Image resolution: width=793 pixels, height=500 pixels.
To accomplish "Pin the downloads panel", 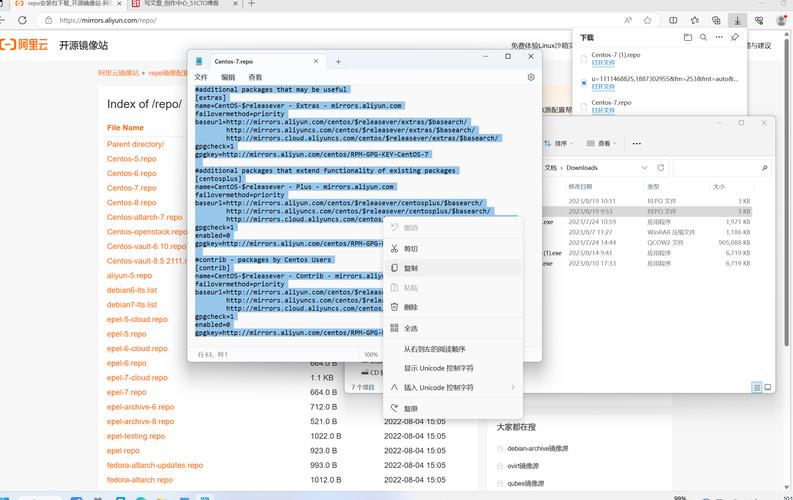I will [x=735, y=37].
